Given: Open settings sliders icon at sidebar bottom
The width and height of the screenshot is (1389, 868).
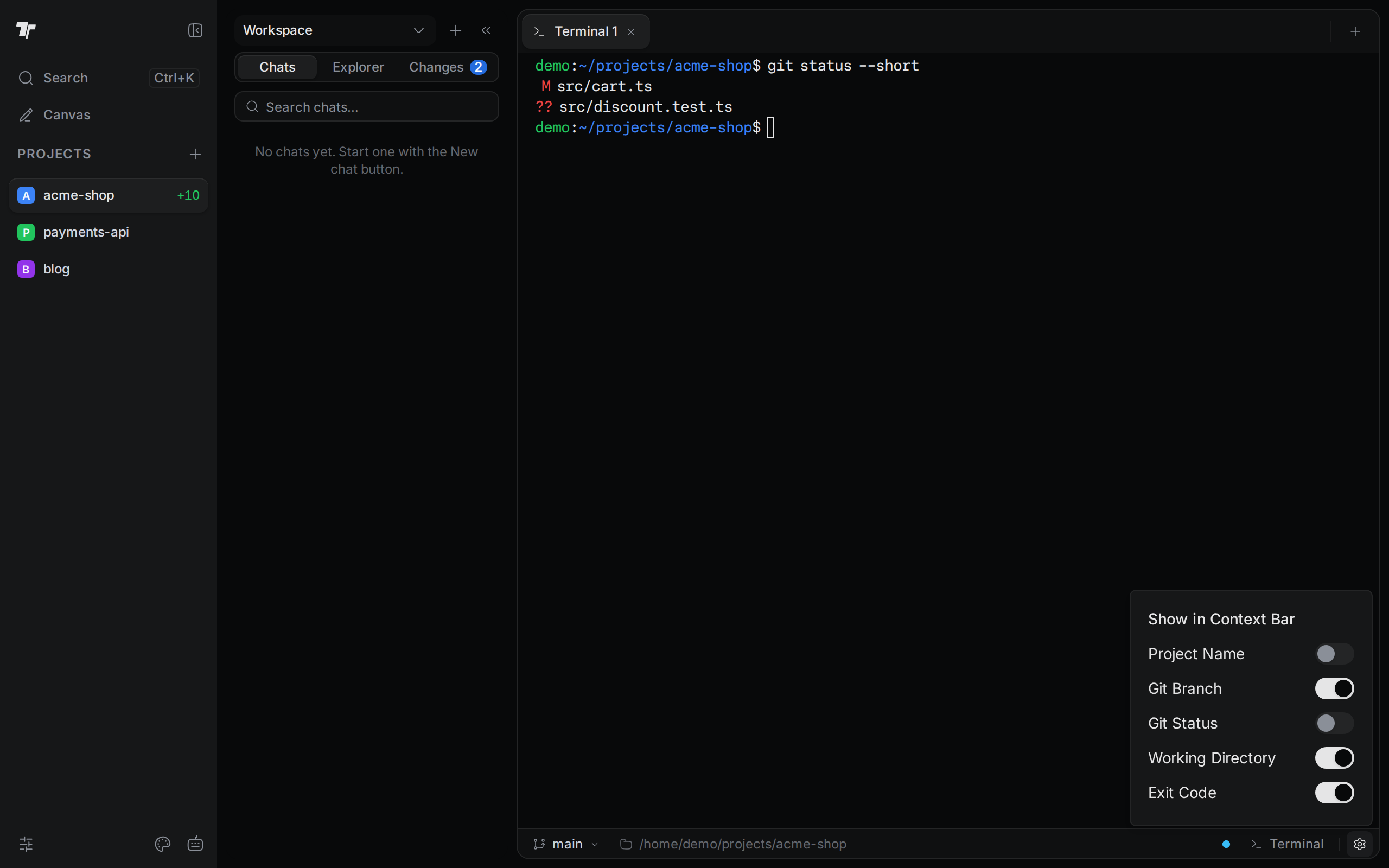Looking at the screenshot, I should point(27,843).
